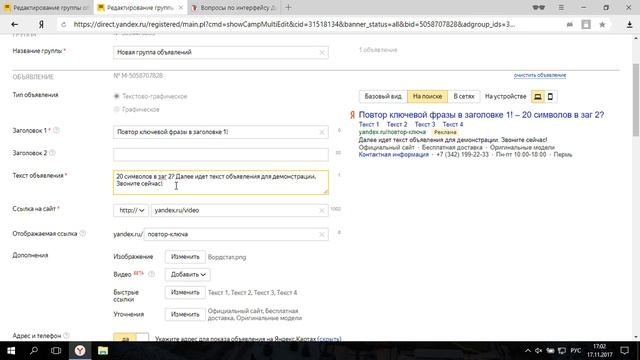Open Контактная информация link in preview
This screenshot has width=640, height=360.
[x=393, y=155]
